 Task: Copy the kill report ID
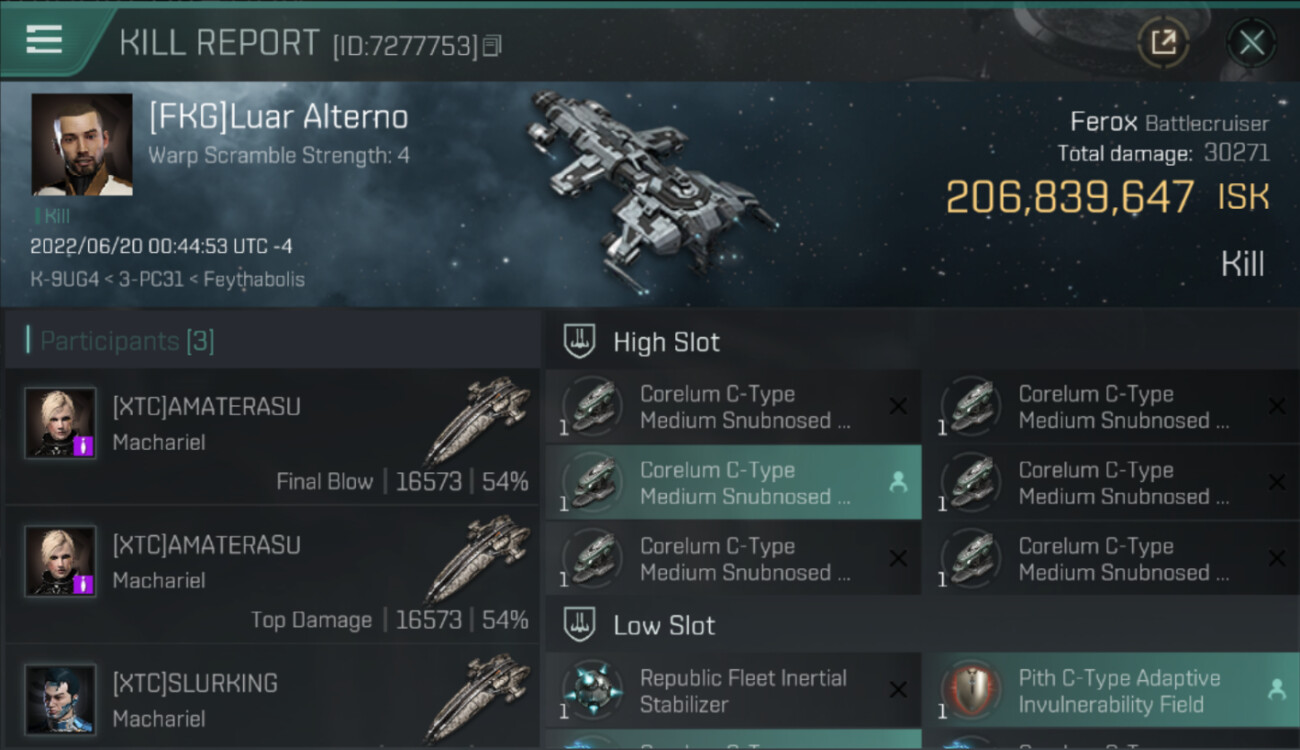(491, 46)
